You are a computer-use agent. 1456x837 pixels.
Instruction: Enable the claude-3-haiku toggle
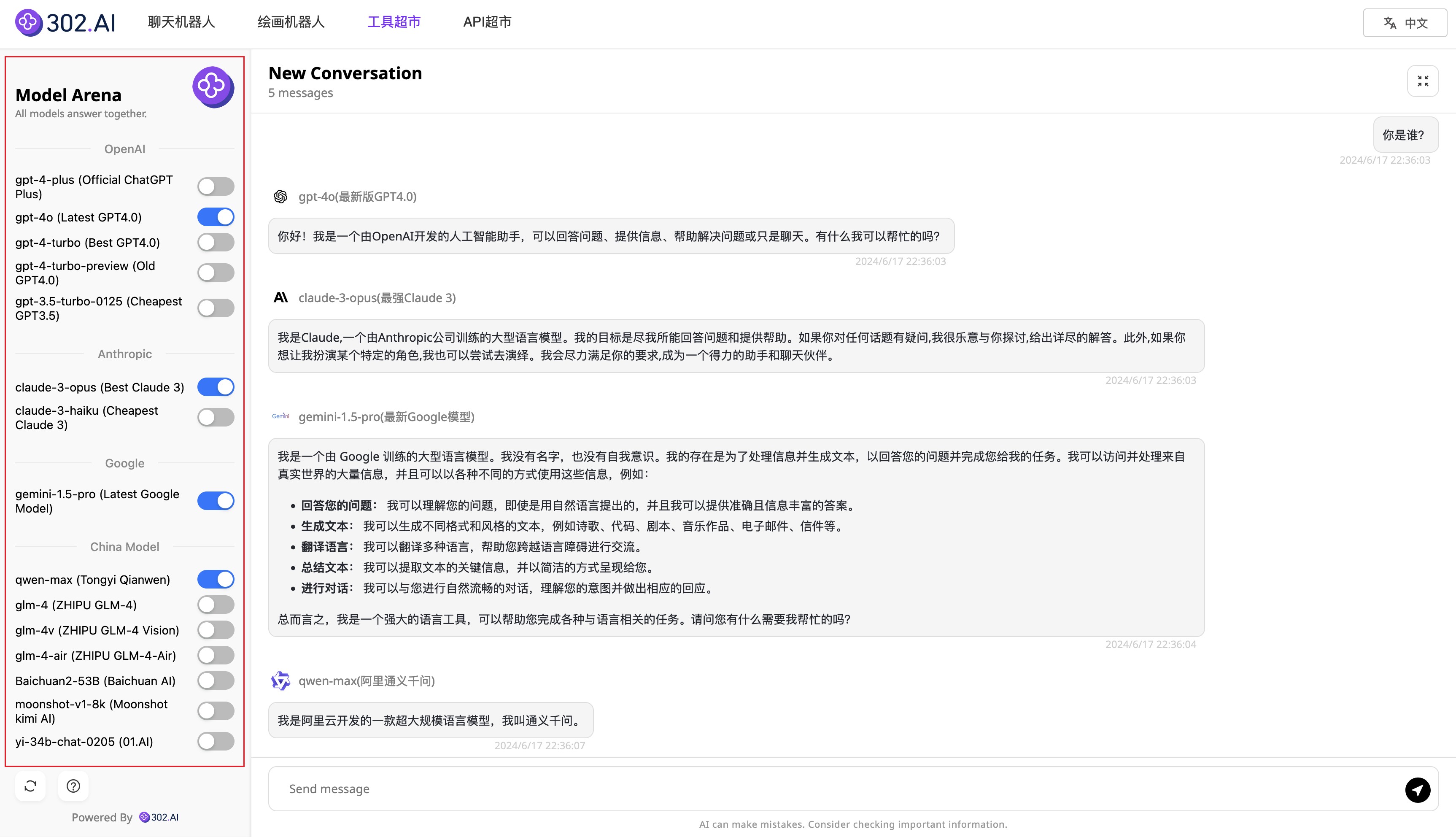(216, 417)
